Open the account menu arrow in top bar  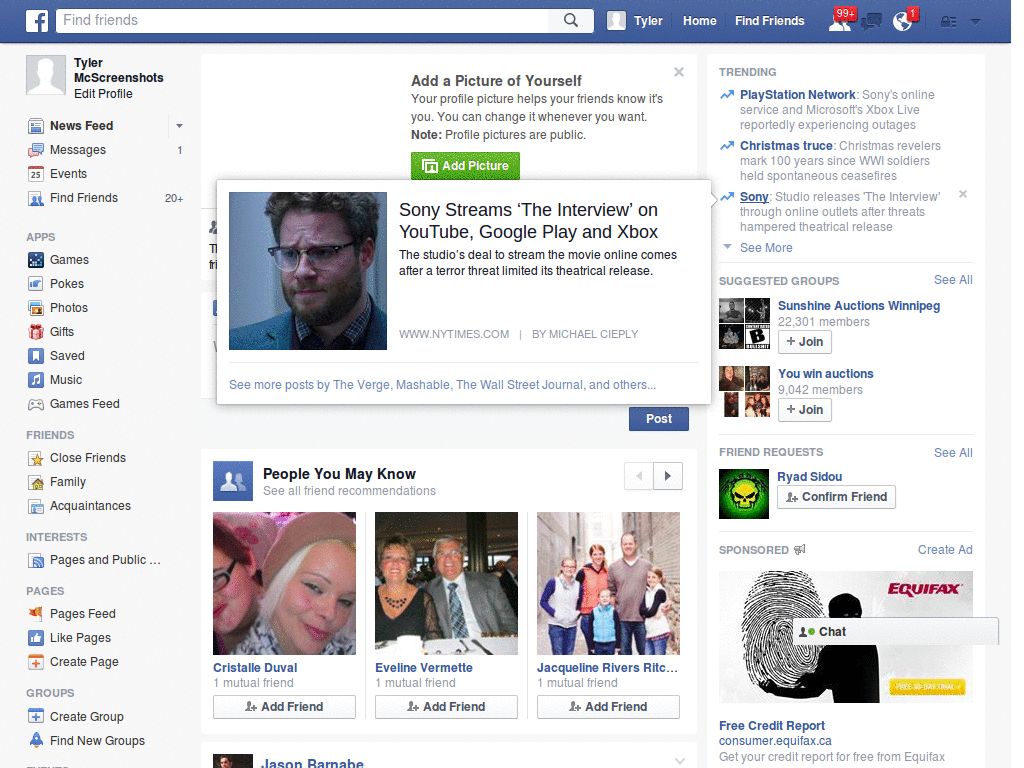[975, 22]
